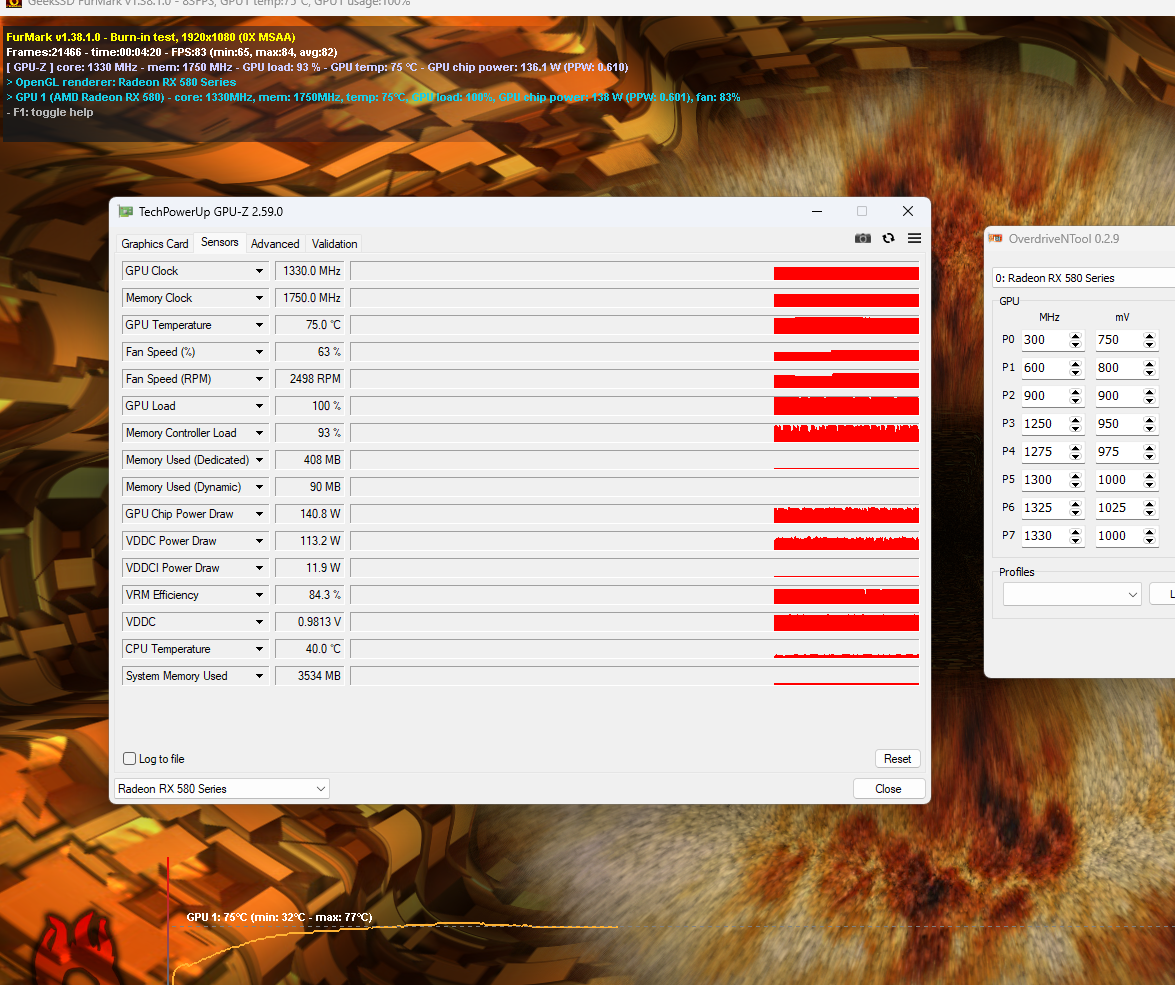Open the GPU Temperature sensor dropdown

(x=259, y=325)
